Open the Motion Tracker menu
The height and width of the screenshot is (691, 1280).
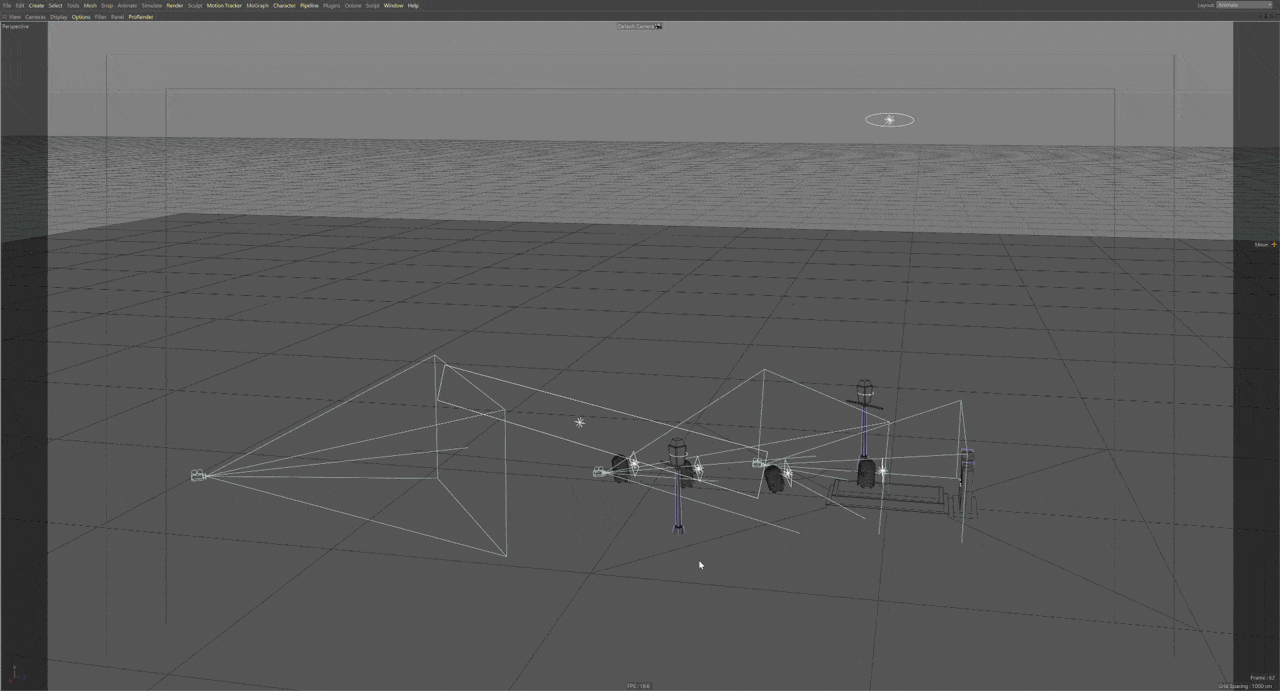pyautogui.click(x=224, y=5)
